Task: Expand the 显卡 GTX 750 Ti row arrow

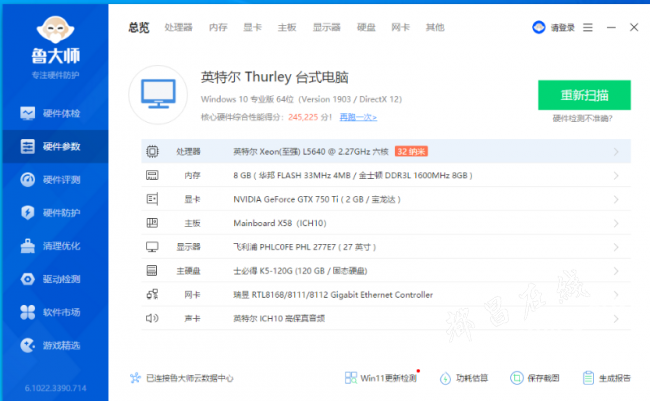Action: point(616,199)
